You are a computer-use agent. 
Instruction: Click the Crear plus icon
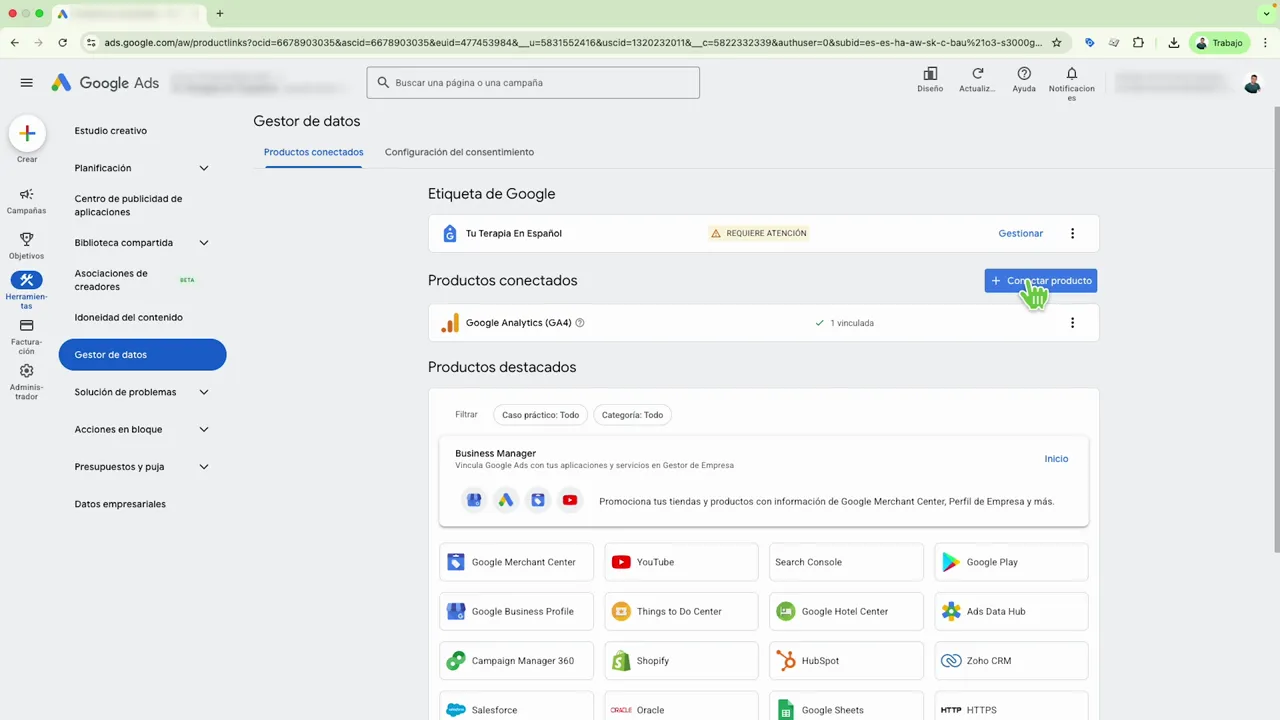pos(26,133)
